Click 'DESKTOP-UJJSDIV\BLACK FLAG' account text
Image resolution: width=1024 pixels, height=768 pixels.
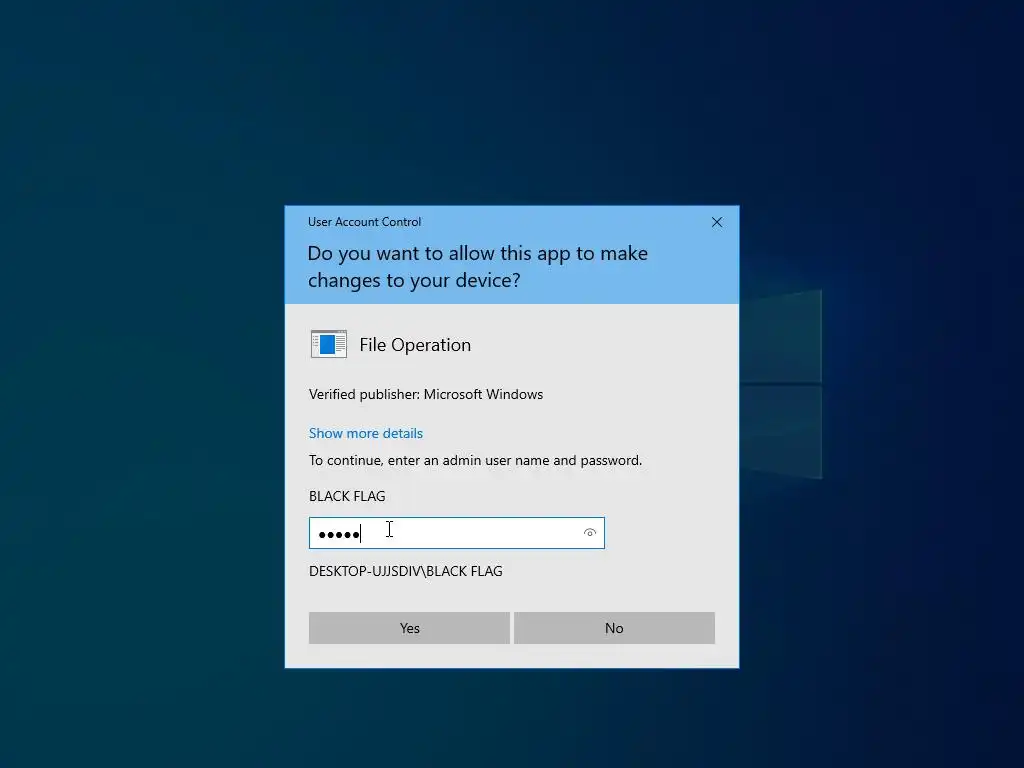[x=406, y=571]
